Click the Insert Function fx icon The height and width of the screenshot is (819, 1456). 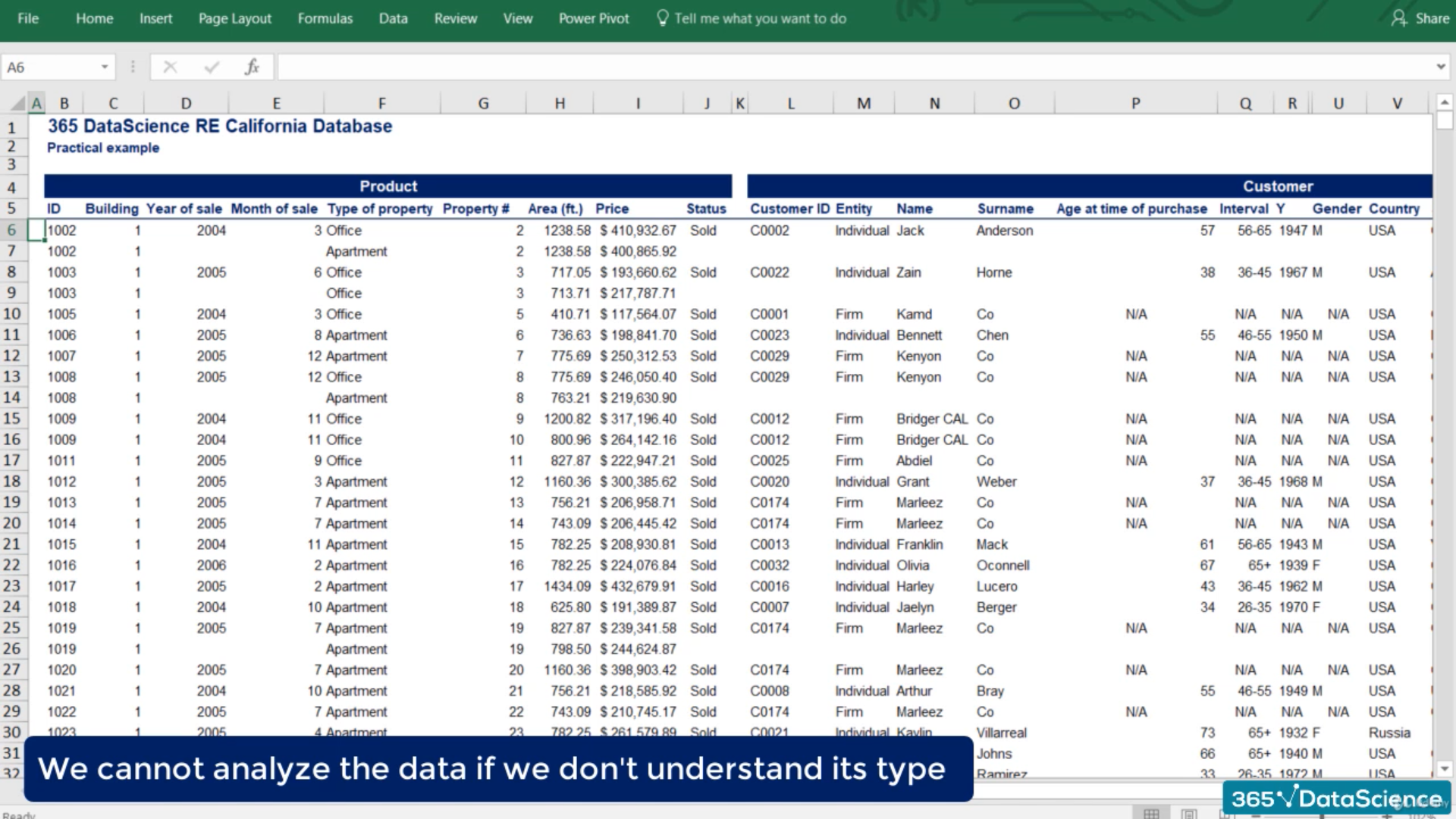252,67
